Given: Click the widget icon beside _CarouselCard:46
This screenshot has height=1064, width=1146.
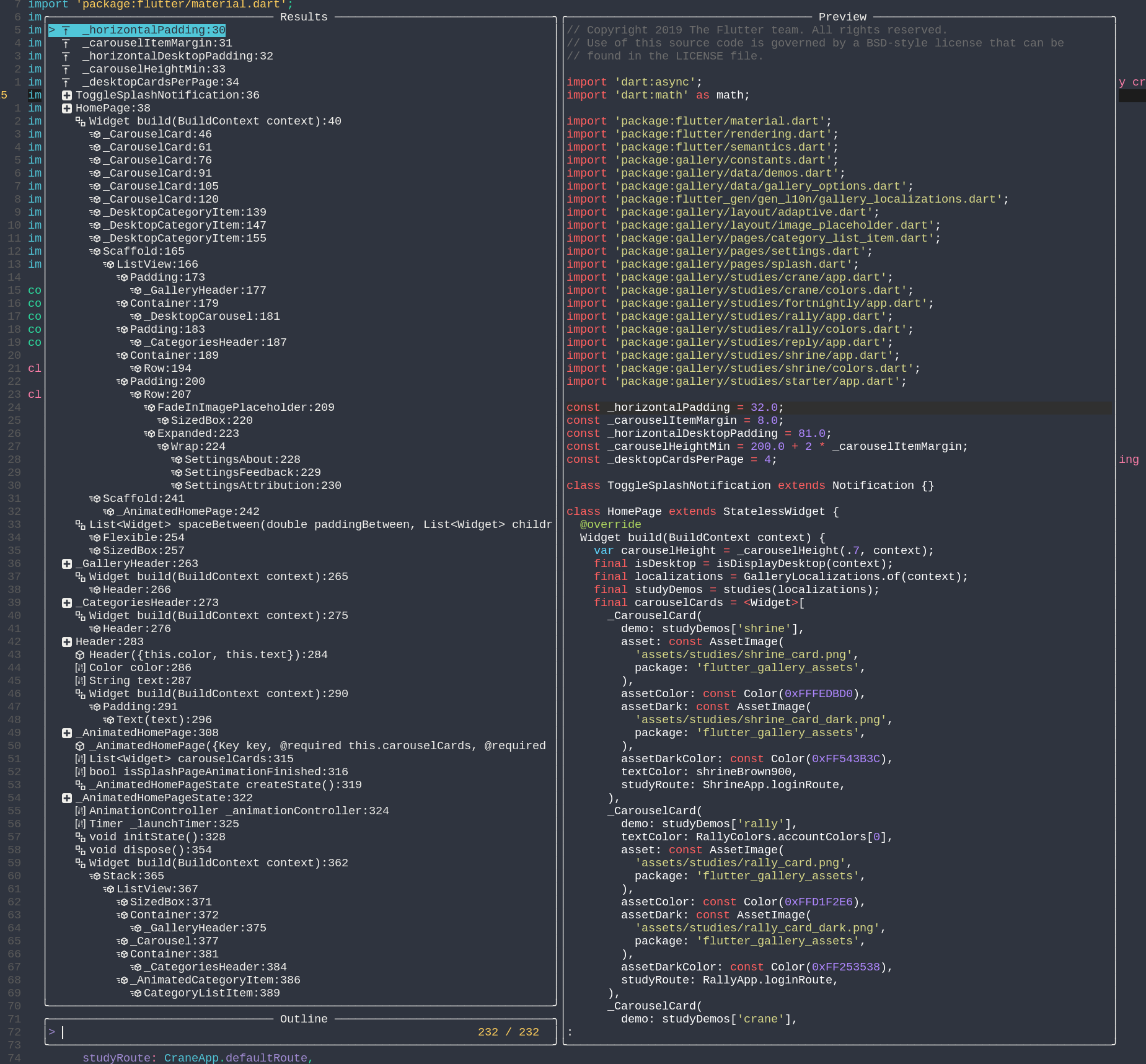Looking at the screenshot, I should 95,134.
